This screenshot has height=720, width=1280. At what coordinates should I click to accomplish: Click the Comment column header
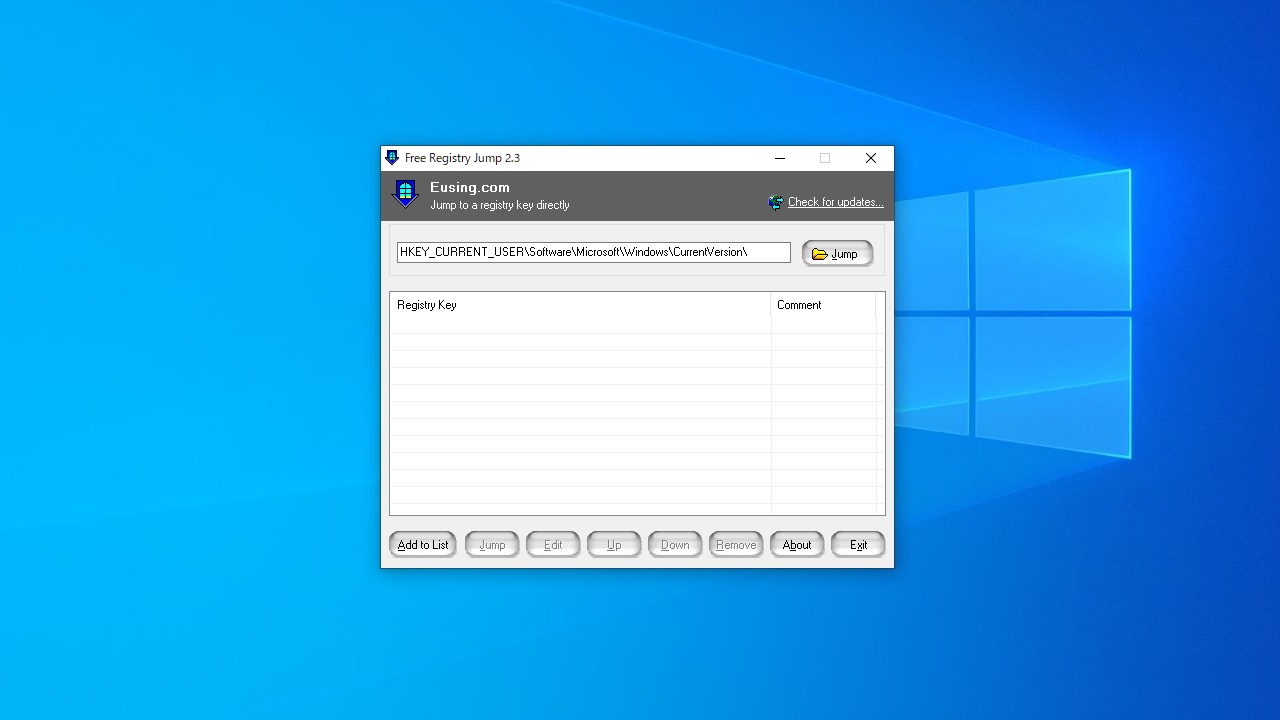click(823, 305)
